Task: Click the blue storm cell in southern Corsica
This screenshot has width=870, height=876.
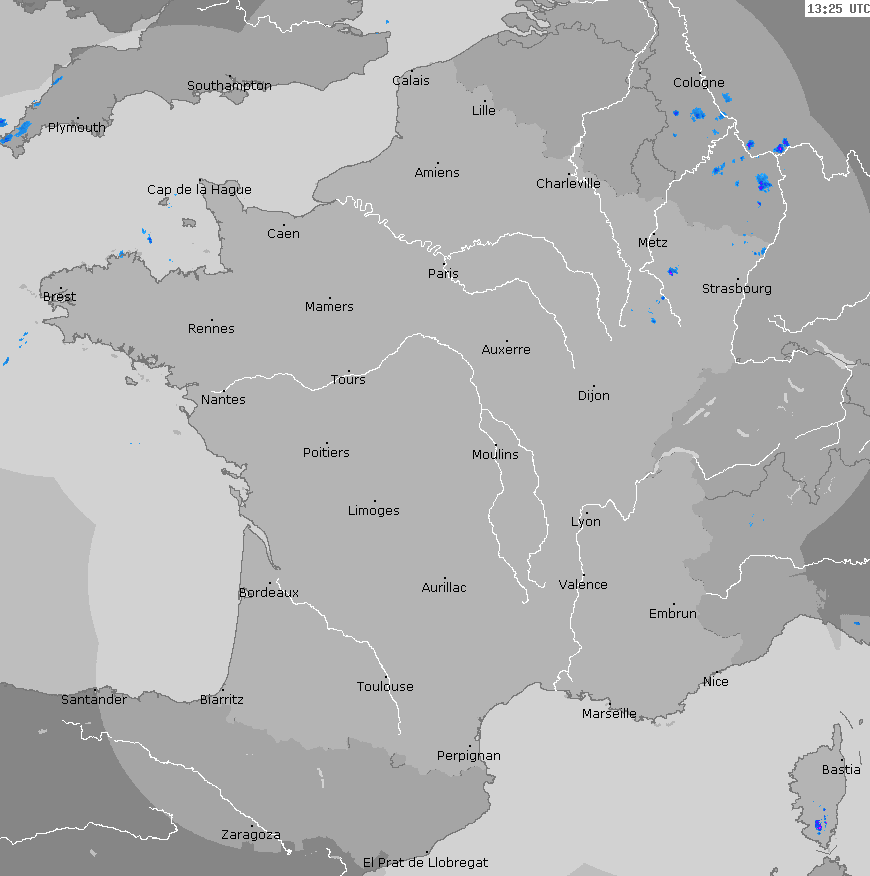Action: click(x=819, y=825)
